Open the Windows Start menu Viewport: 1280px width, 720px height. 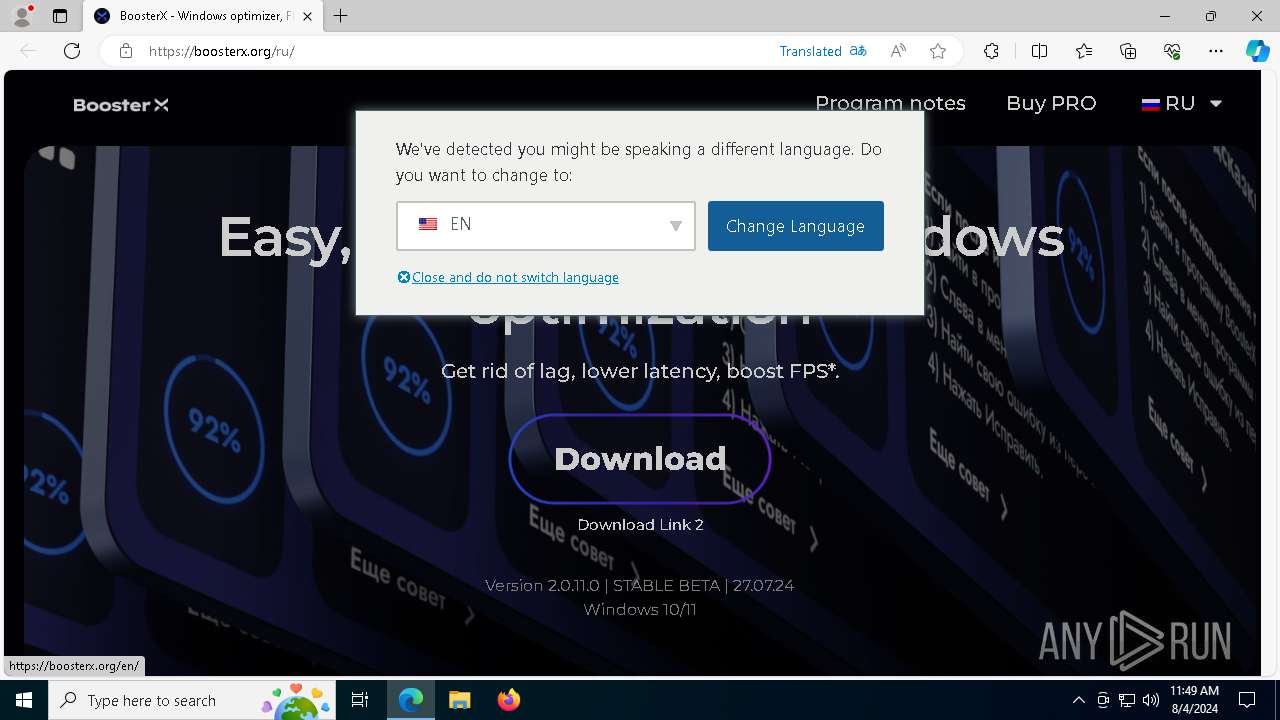pyautogui.click(x=24, y=700)
